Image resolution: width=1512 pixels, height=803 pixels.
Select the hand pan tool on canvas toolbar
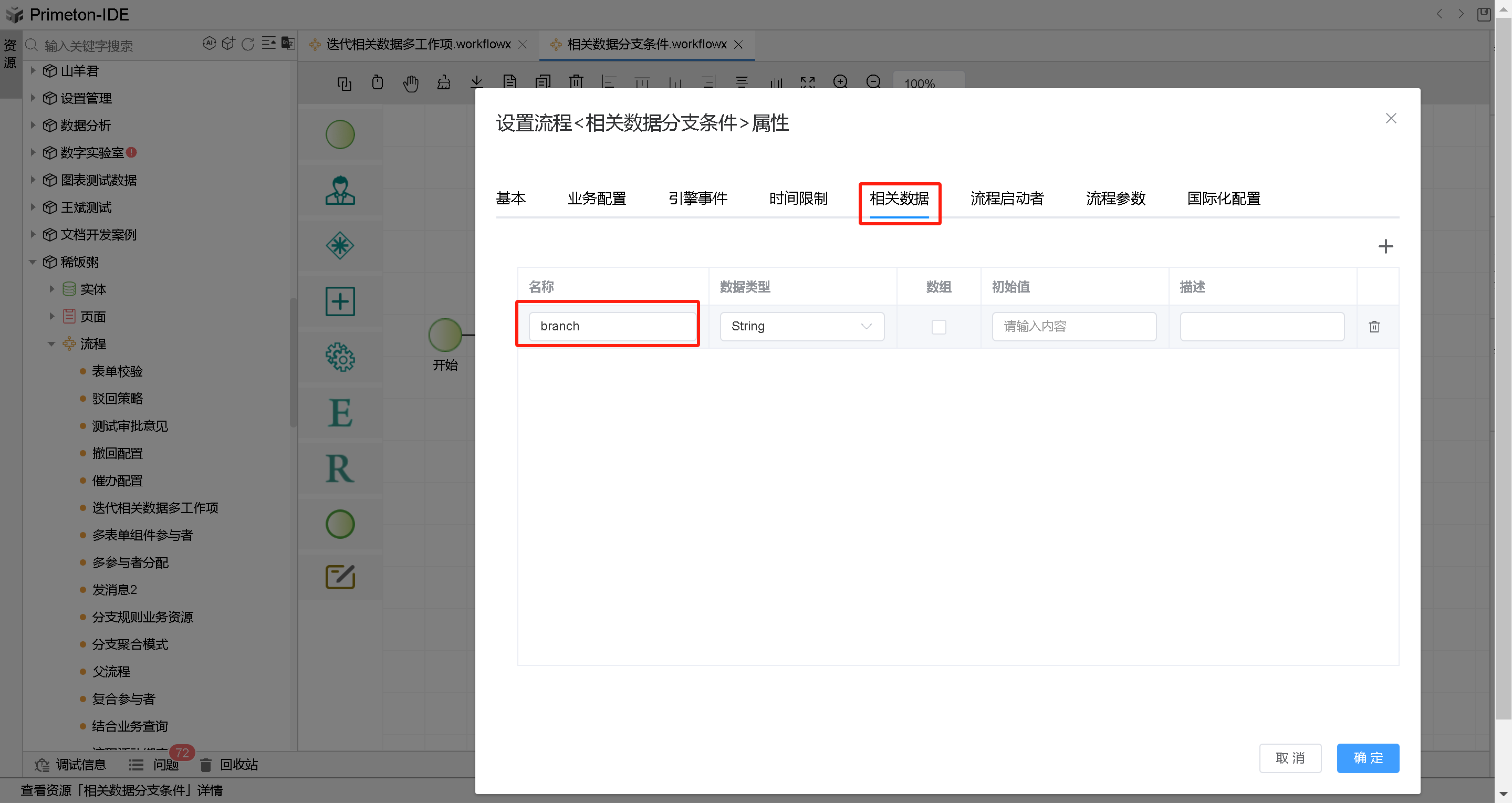(411, 83)
